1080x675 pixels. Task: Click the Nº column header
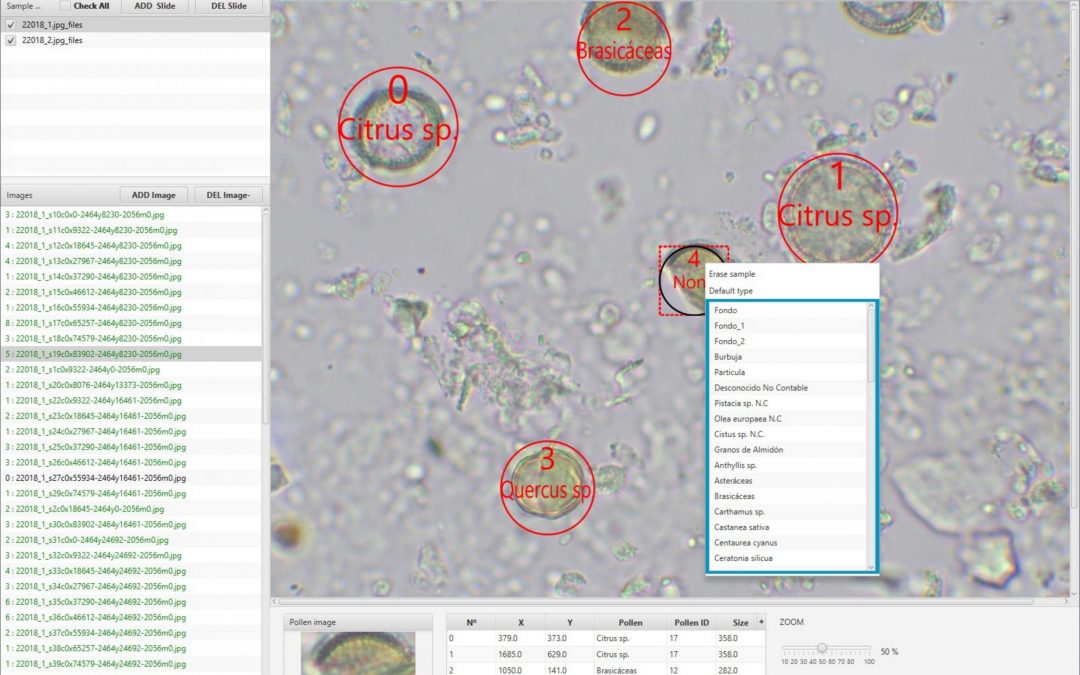point(471,622)
